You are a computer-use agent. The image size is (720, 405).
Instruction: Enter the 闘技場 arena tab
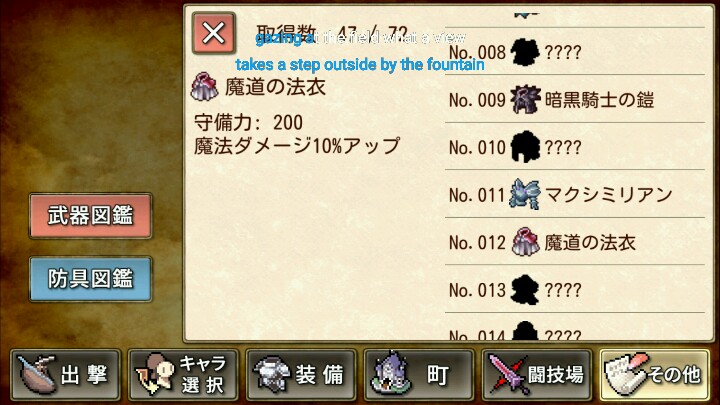(x=537, y=375)
